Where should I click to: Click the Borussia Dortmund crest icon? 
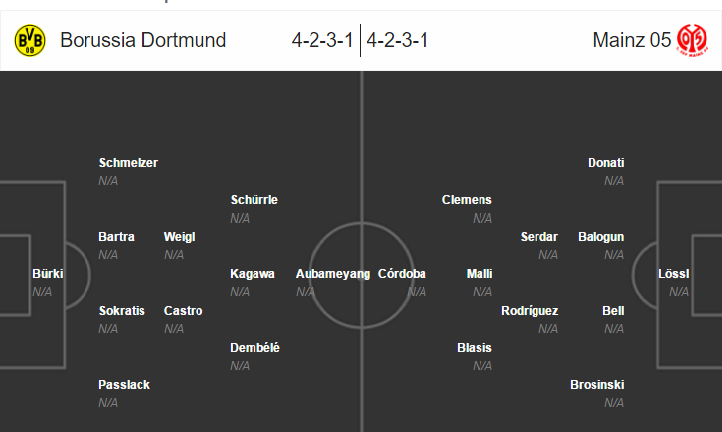point(30,41)
